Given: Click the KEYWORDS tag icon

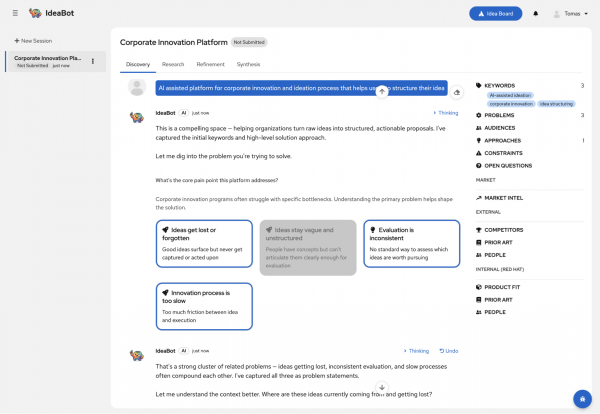Looking at the screenshot, I should [x=478, y=86].
